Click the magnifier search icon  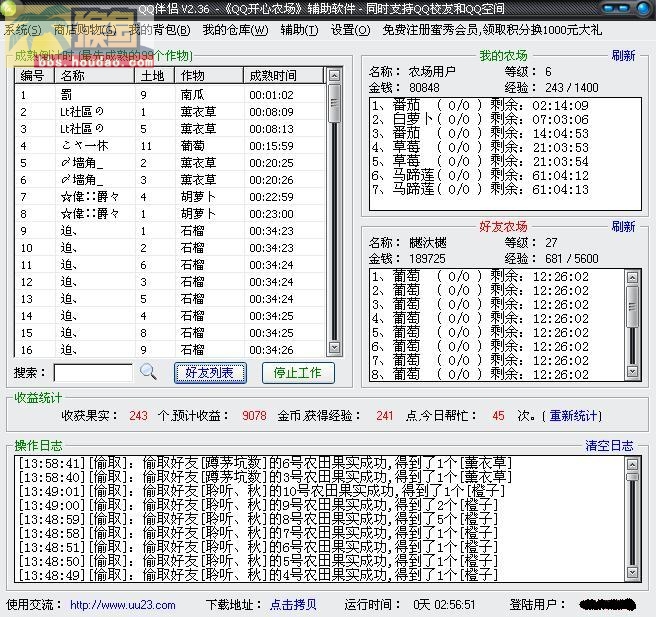(148, 371)
